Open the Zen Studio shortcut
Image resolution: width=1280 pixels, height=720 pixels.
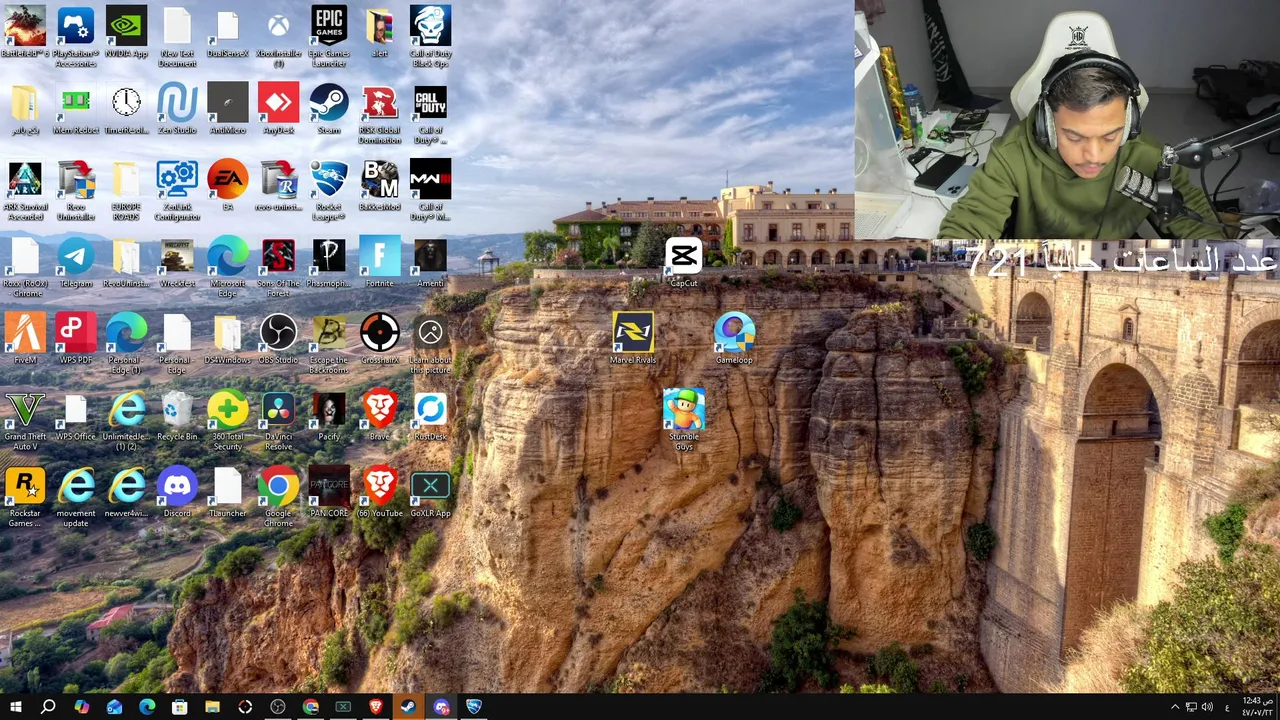pyautogui.click(x=177, y=110)
